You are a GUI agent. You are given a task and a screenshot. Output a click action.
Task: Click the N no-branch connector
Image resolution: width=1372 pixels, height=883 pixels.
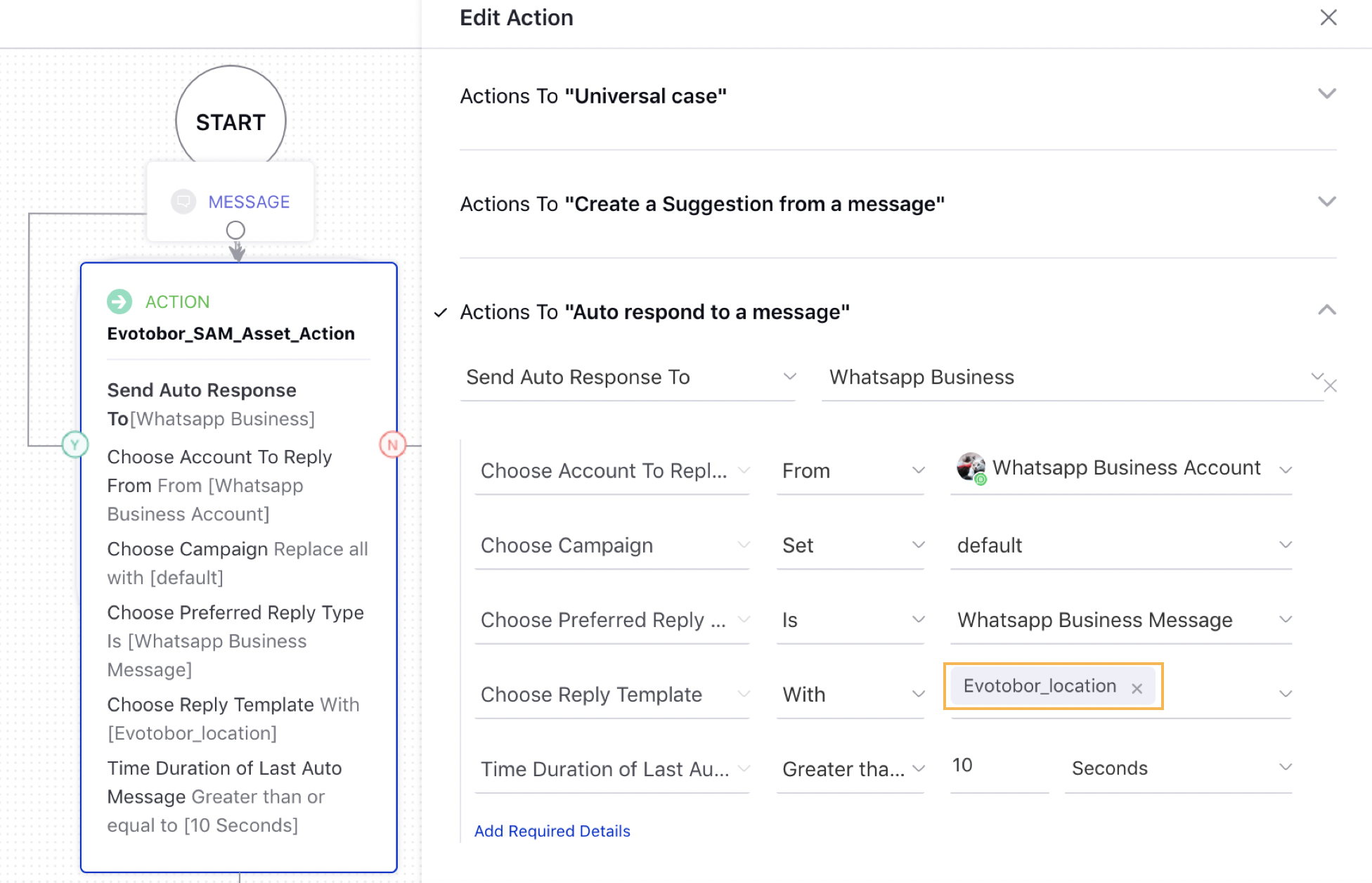[x=392, y=444]
